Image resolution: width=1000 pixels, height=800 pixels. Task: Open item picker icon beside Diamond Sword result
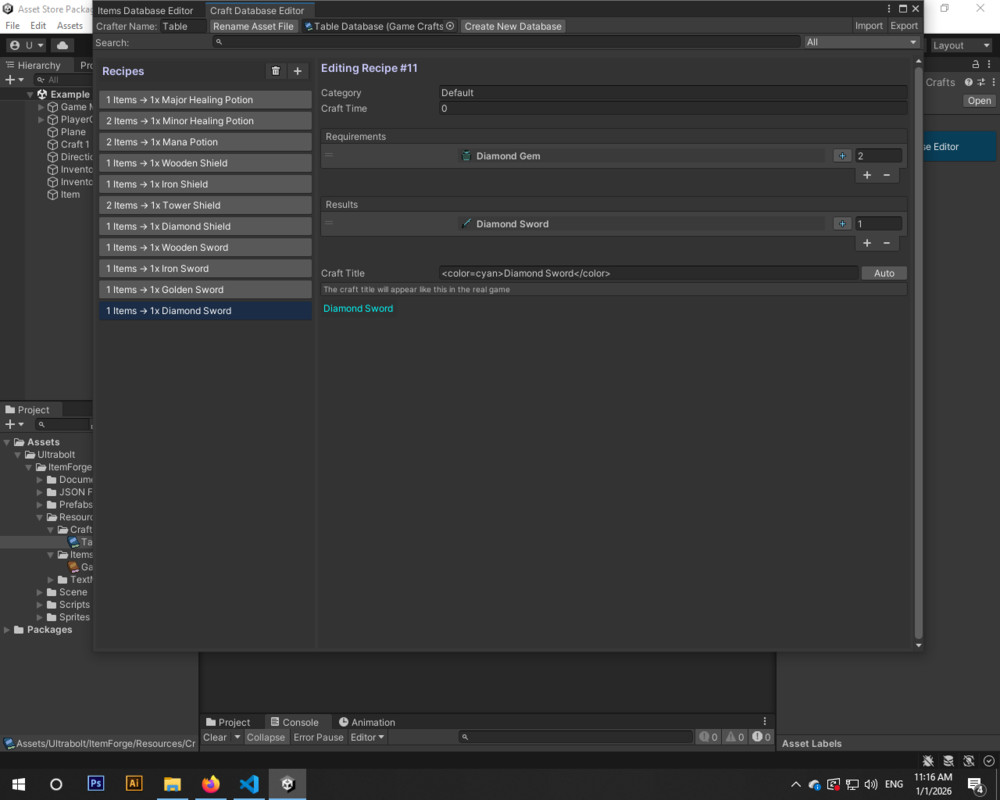click(x=841, y=223)
